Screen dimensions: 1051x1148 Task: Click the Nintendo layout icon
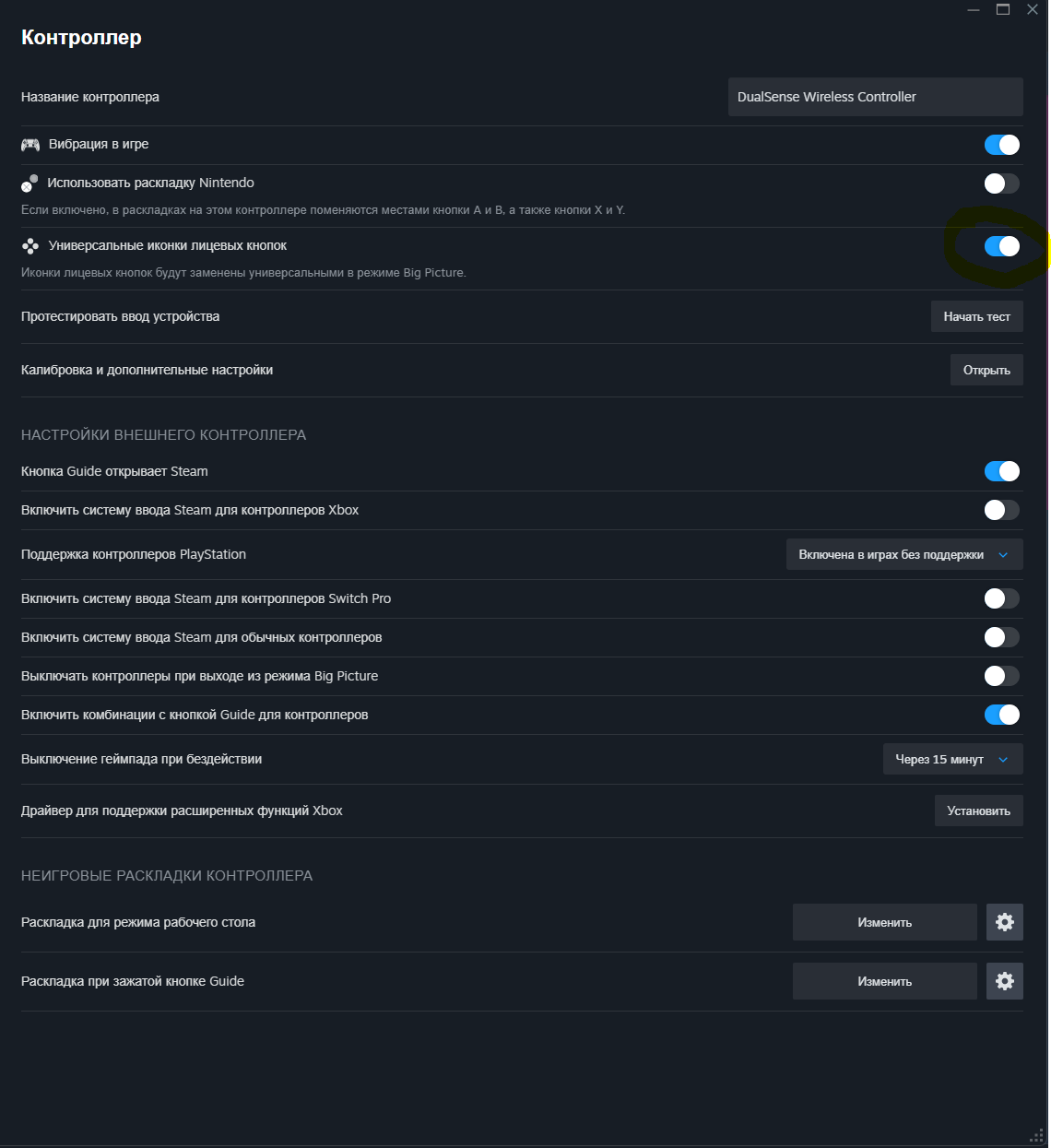30,183
